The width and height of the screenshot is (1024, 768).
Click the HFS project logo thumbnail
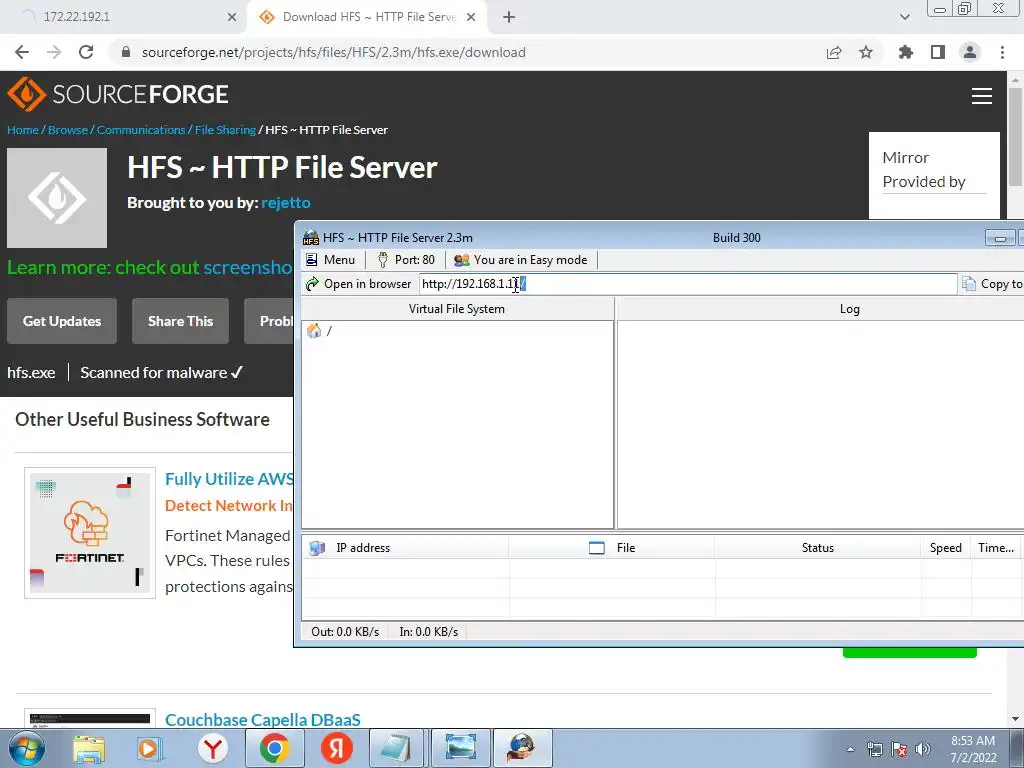[x=57, y=198]
